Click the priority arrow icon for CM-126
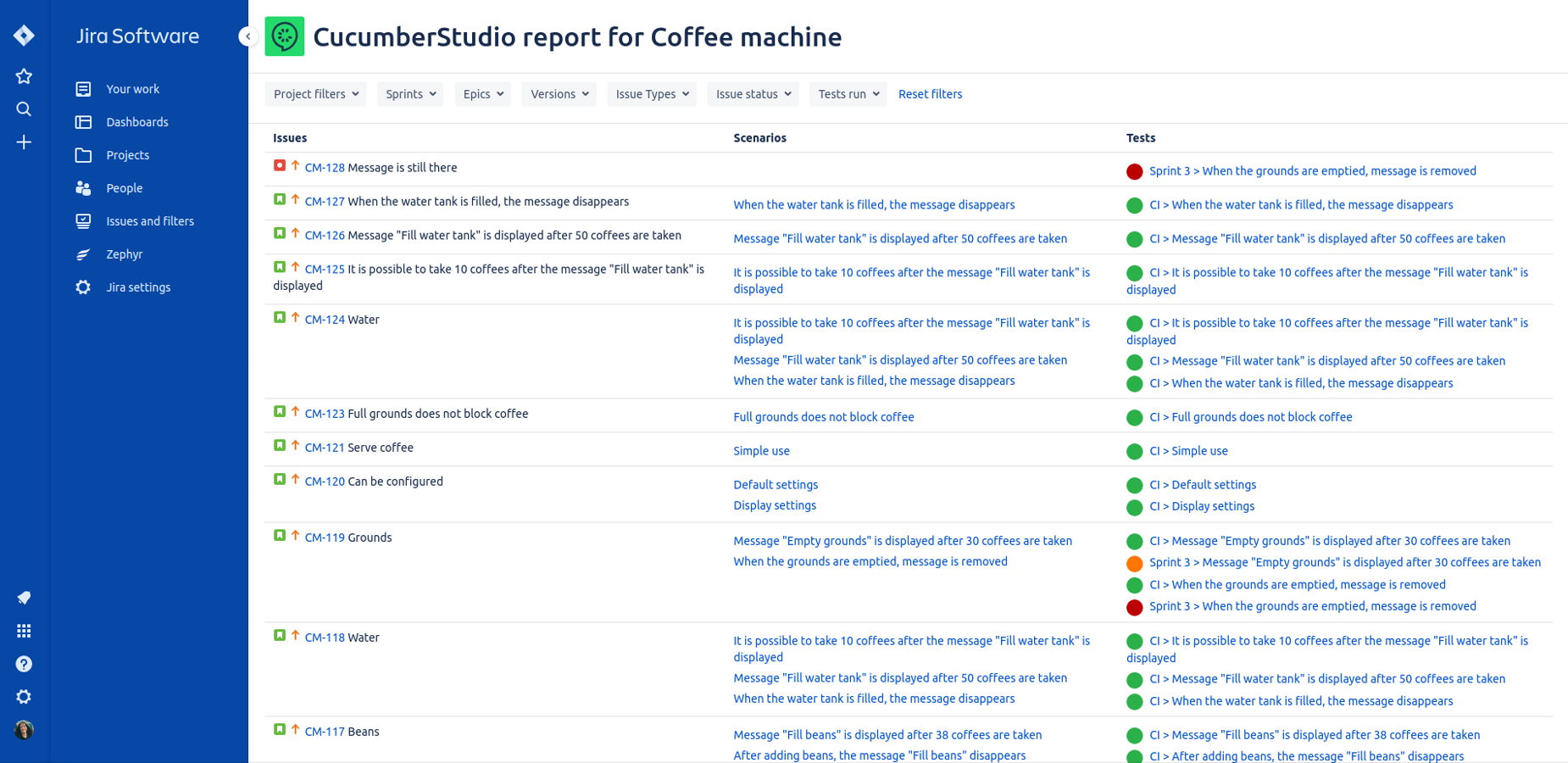The height and width of the screenshot is (763, 1568). (x=296, y=234)
